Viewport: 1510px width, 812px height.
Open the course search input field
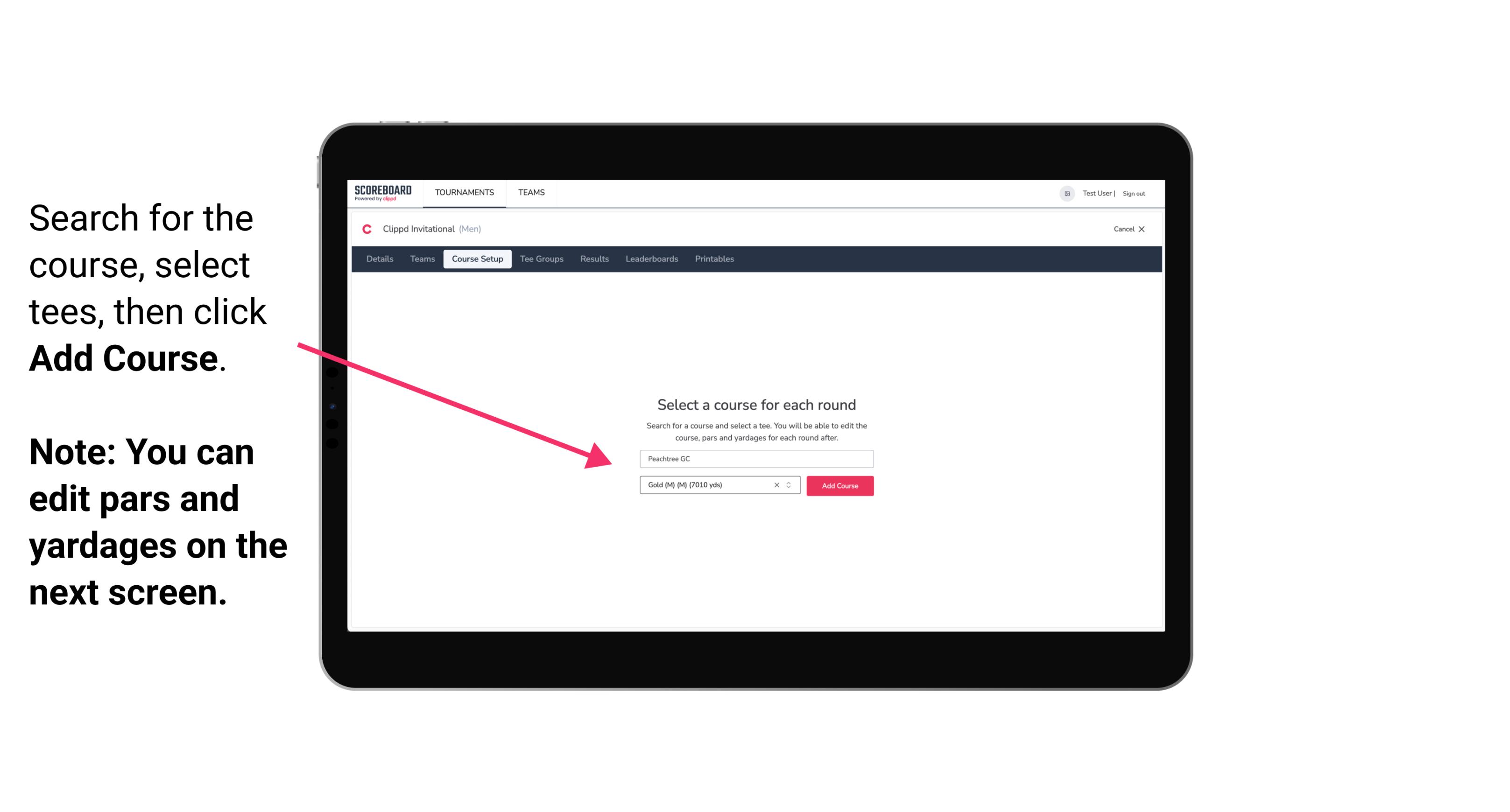pos(756,458)
